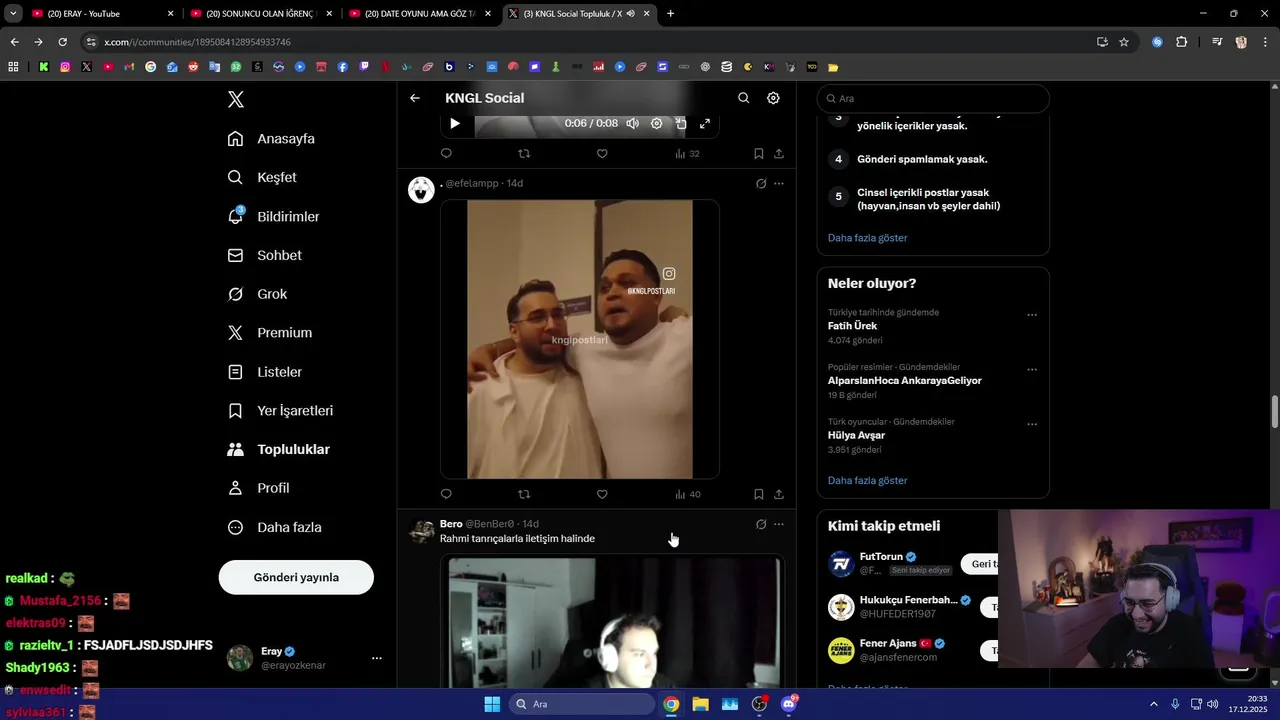Reply to the @efelampp post

click(x=446, y=494)
